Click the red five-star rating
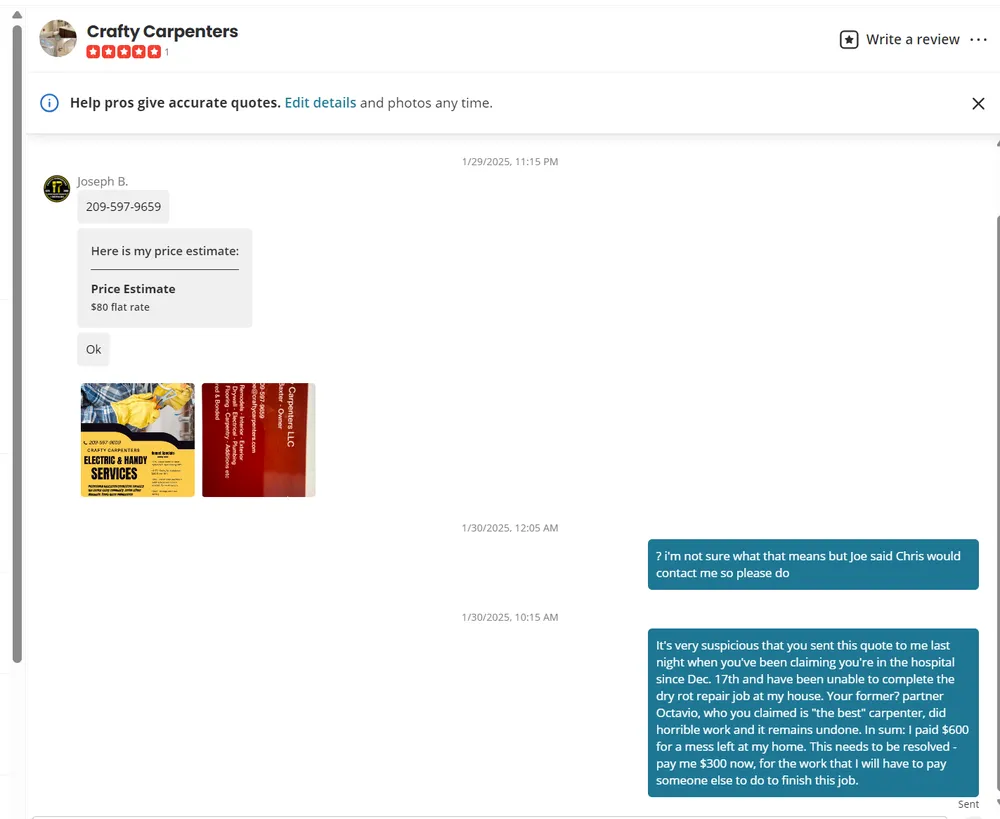 123,52
